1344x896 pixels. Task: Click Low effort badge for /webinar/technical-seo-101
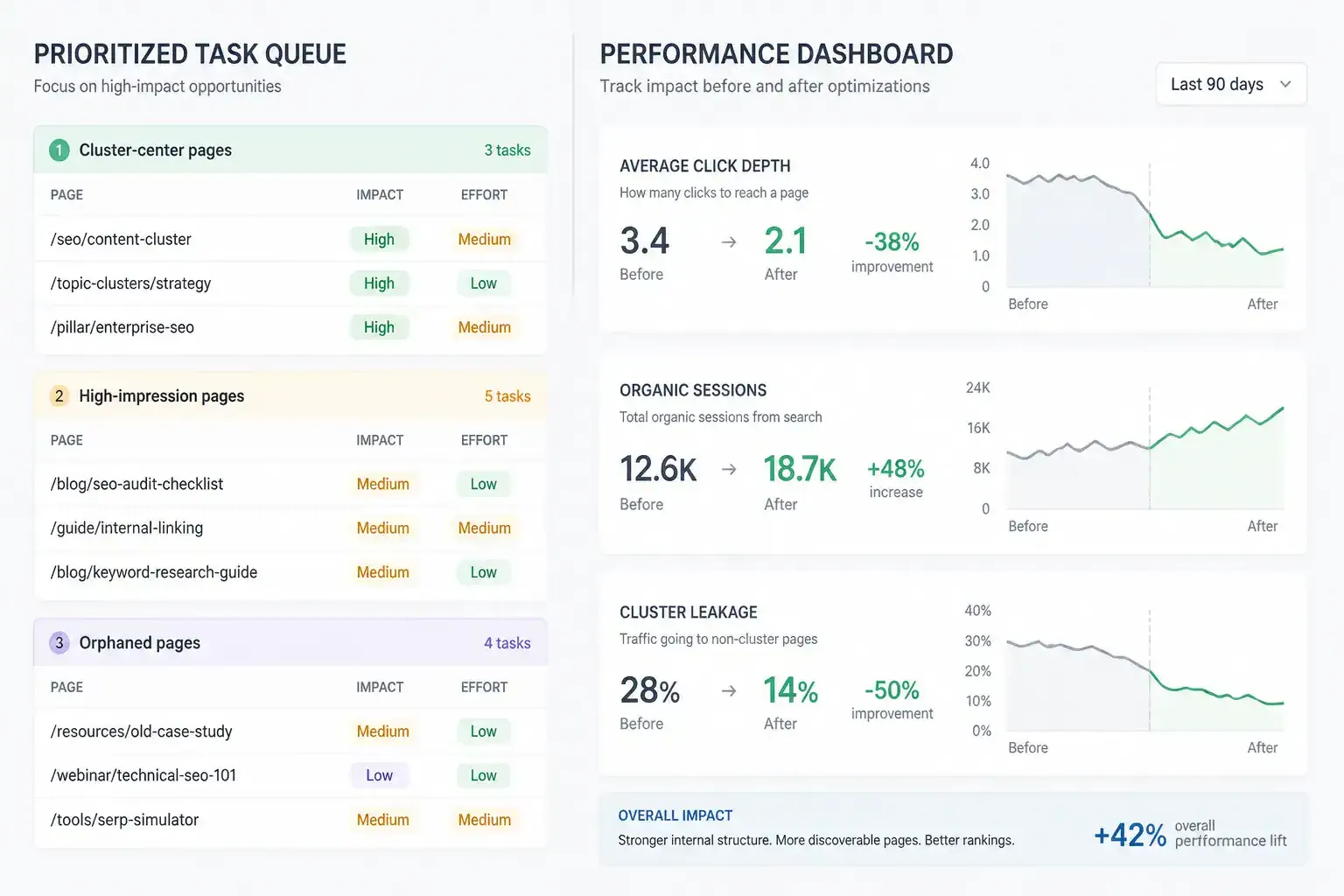pos(483,775)
